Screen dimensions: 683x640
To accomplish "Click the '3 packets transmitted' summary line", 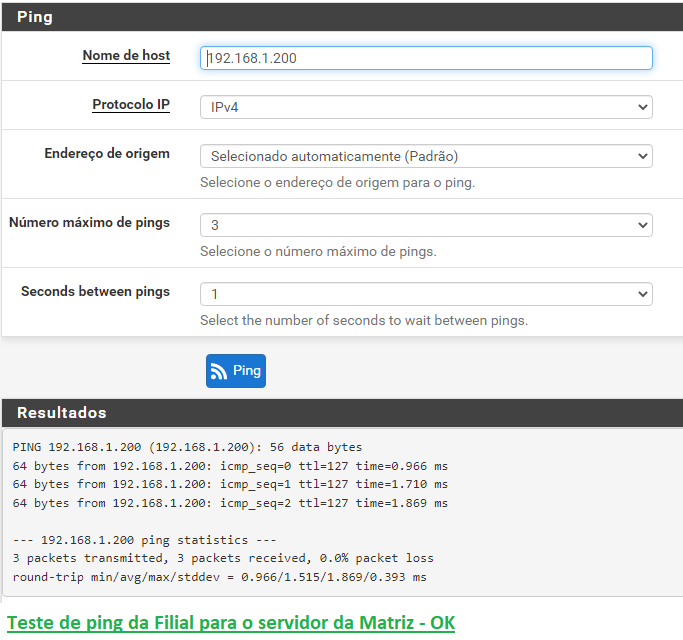I will click(223, 558).
